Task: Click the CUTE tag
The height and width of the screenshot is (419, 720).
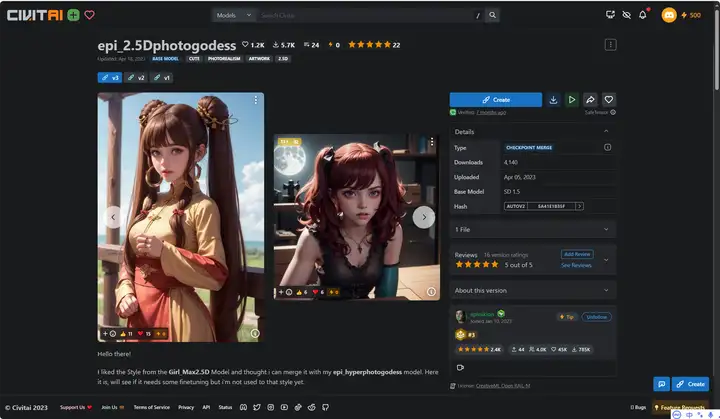Action: pos(194,59)
